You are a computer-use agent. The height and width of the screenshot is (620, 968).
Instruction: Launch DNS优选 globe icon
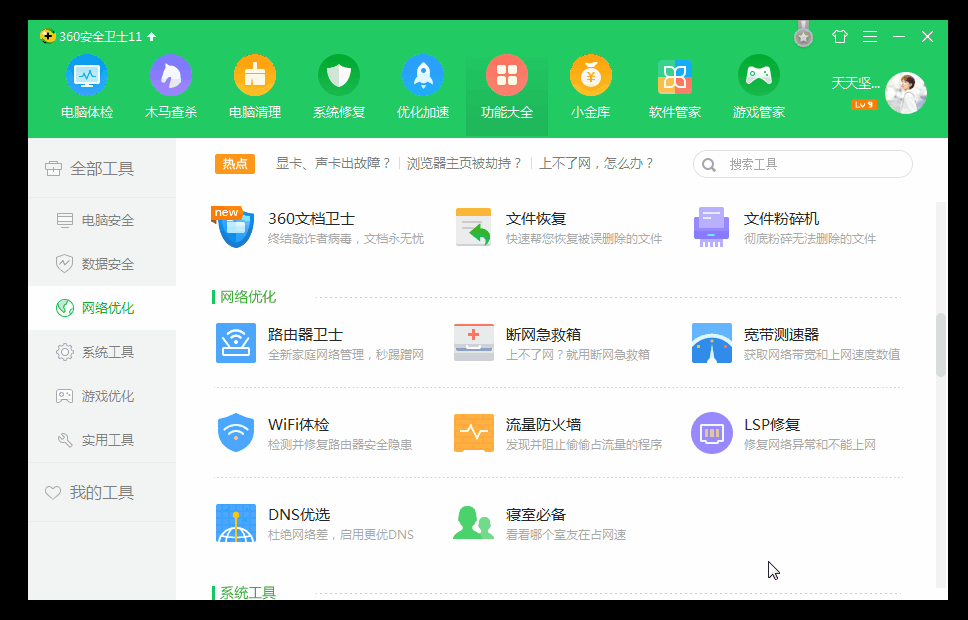coord(236,523)
